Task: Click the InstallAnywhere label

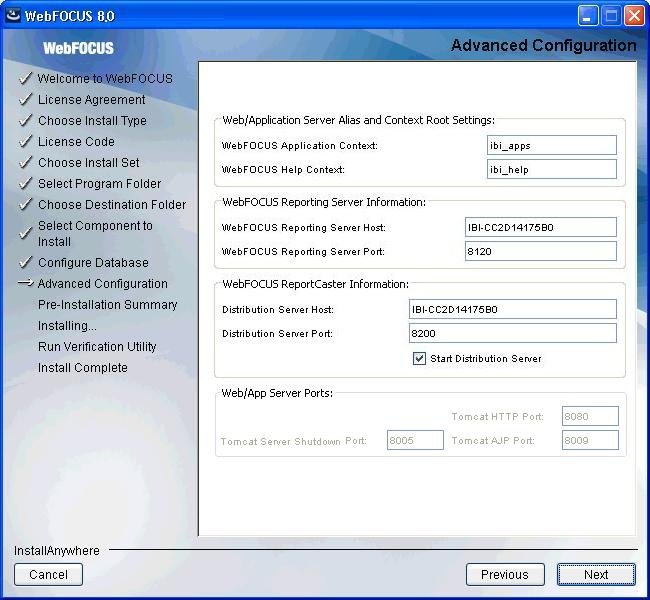Action: pos(57,551)
